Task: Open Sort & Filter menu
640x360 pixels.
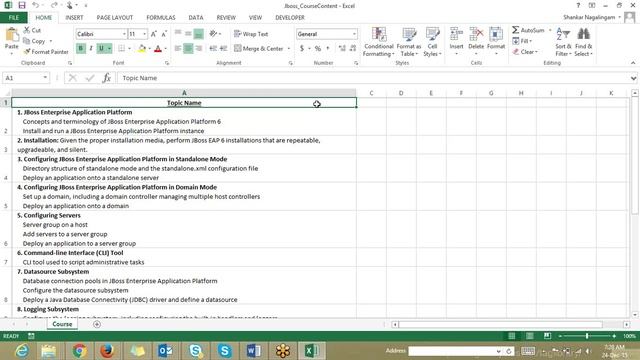Action: (563, 42)
